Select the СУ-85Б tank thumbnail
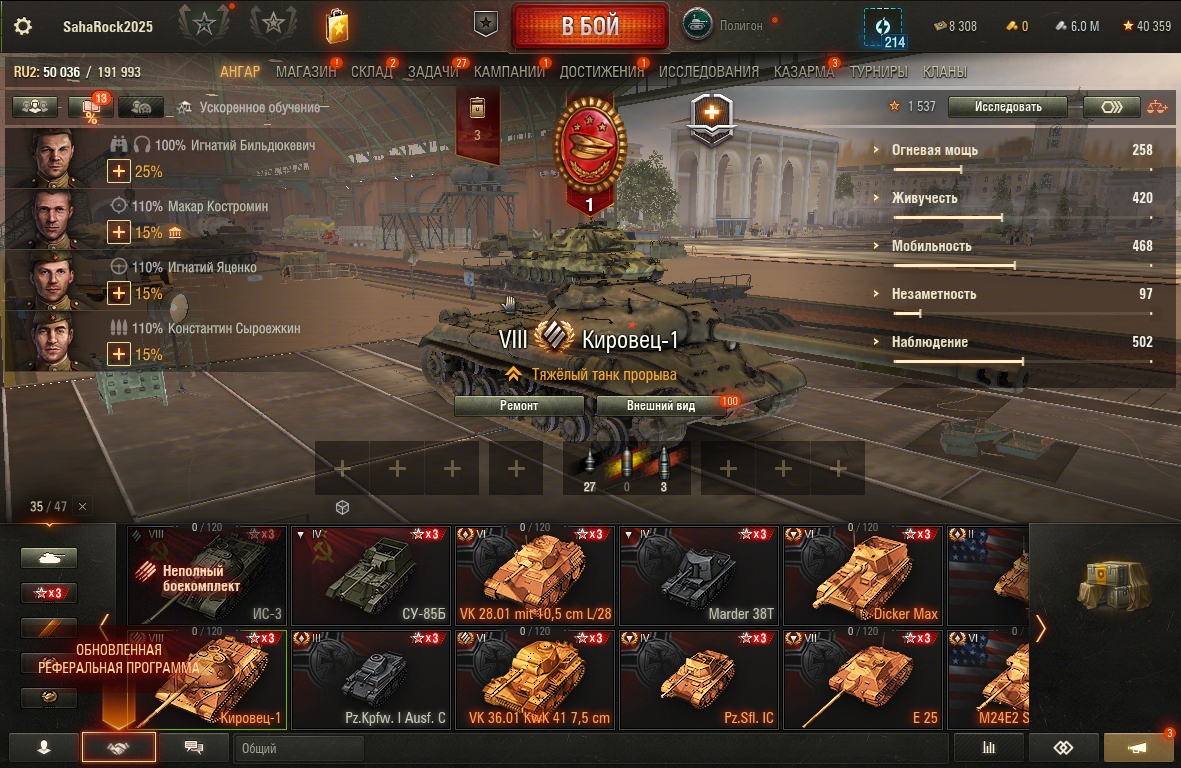The width and height of the screenshot is (1181, 768). pos(371,576)
